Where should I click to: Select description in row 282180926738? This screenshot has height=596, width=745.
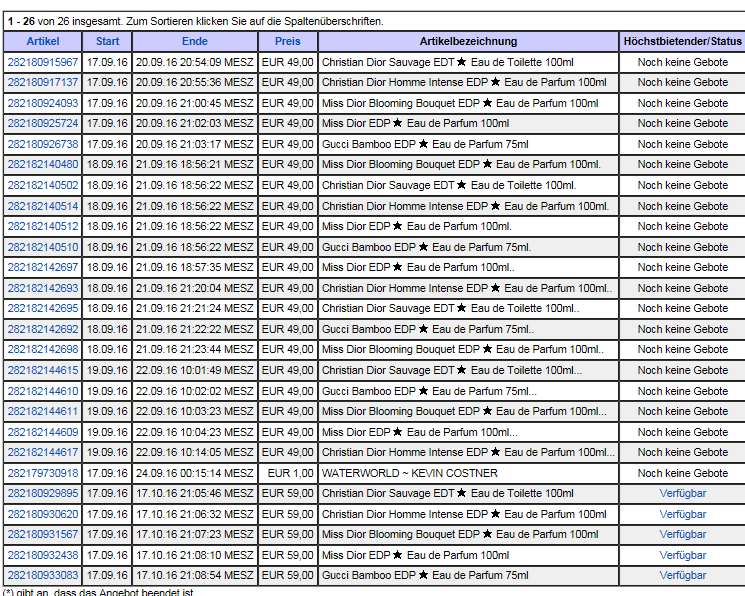pos(425,144)
